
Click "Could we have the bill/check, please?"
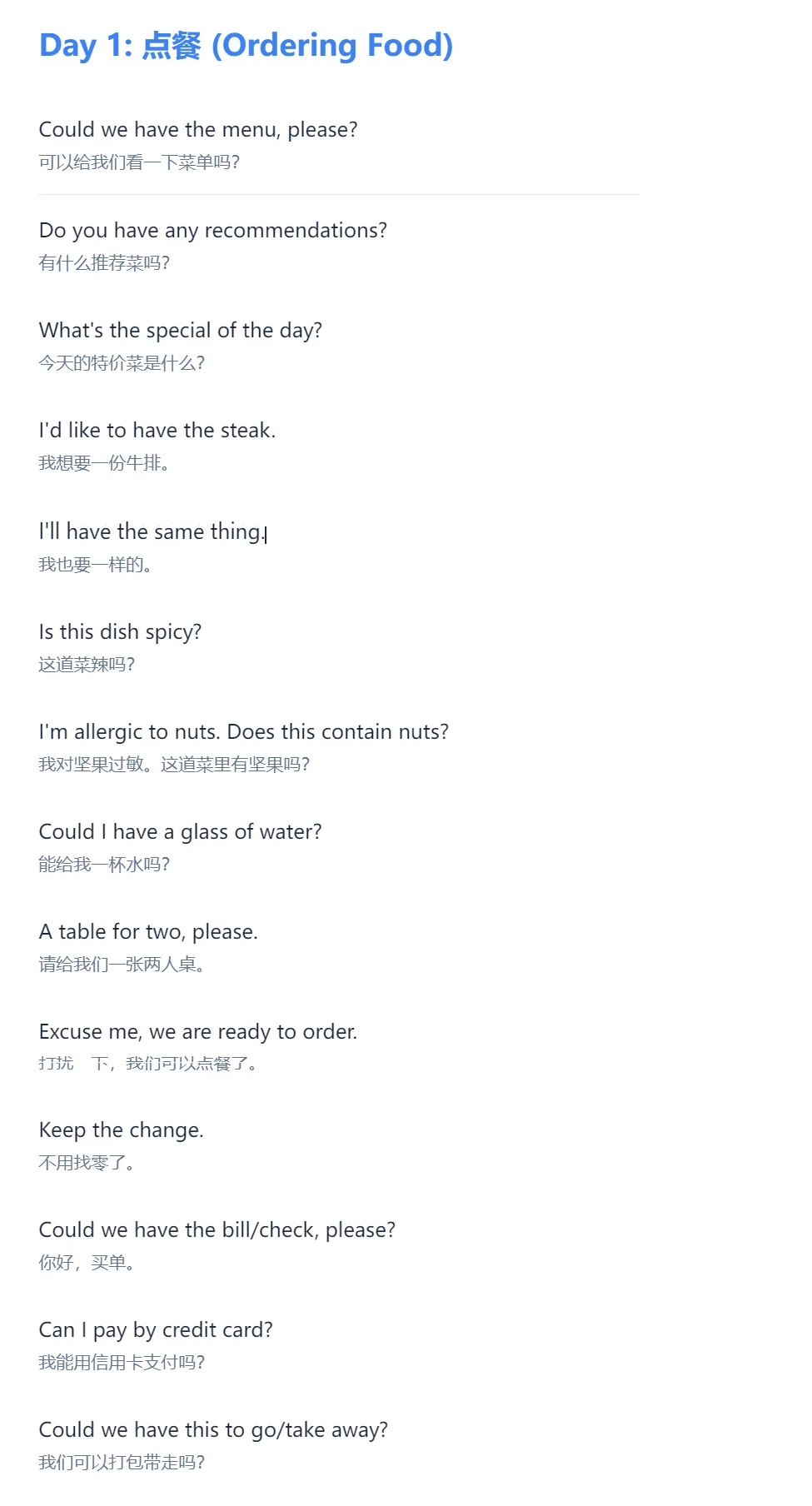217,1230
